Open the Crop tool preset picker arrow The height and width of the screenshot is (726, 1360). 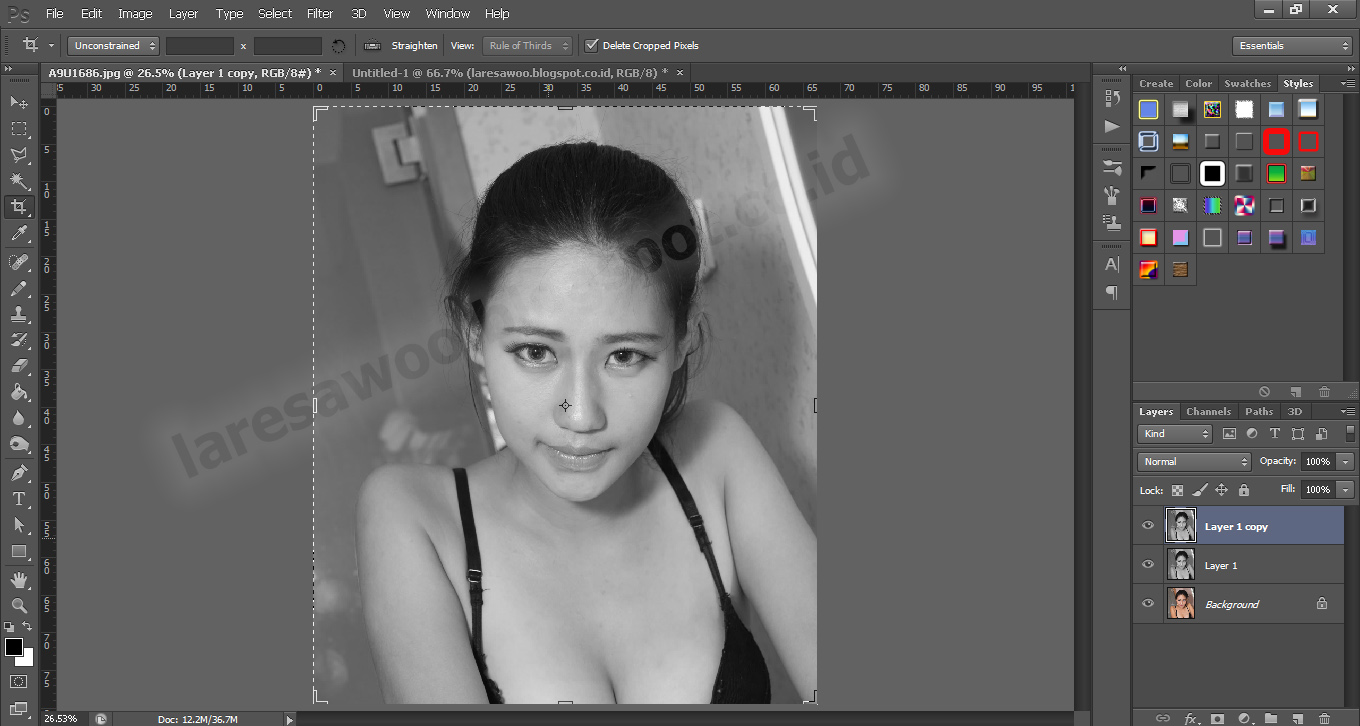click(51, 46)
